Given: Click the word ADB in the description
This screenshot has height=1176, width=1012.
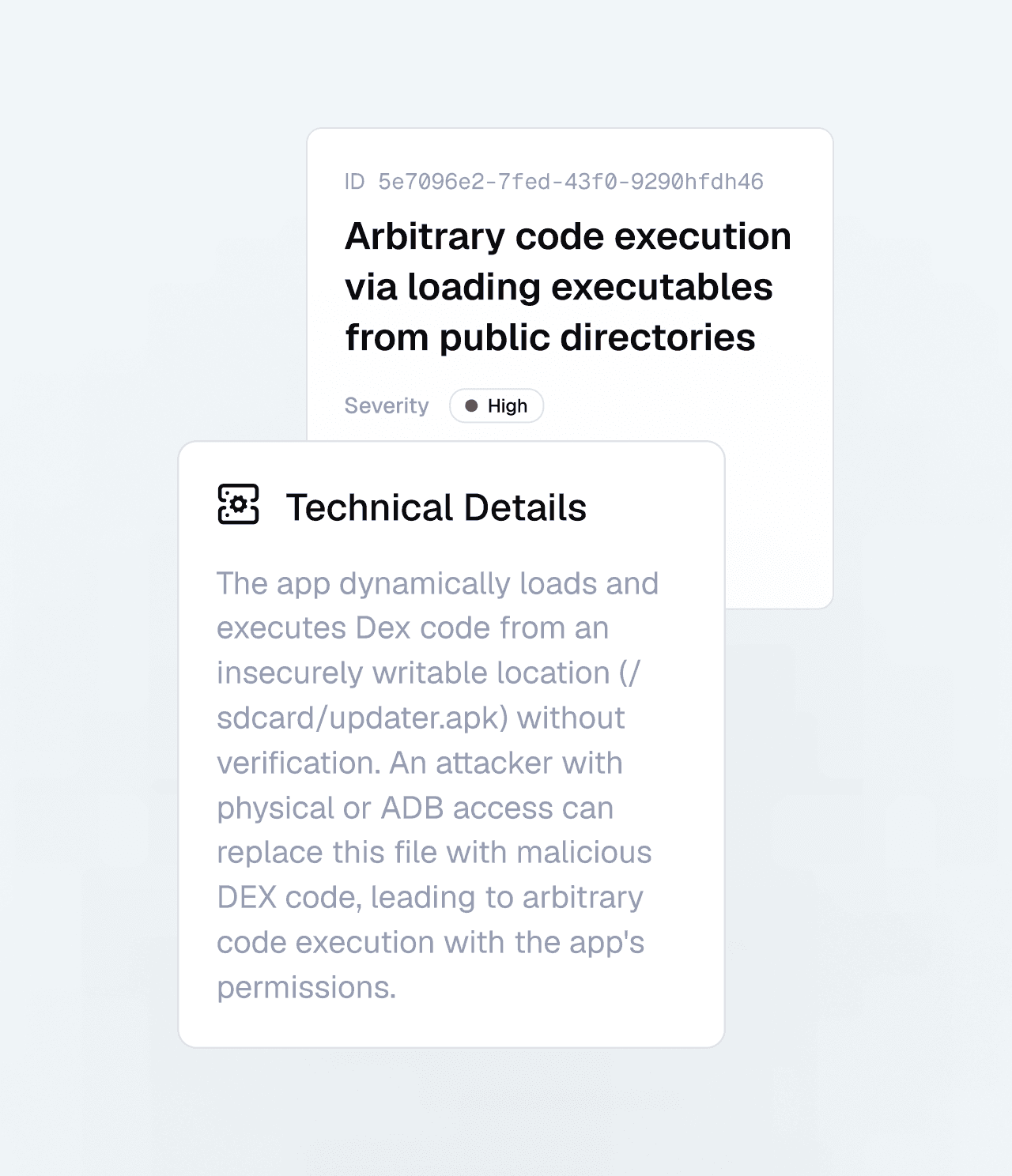Looking at the screenshot, I should [412, 808].
